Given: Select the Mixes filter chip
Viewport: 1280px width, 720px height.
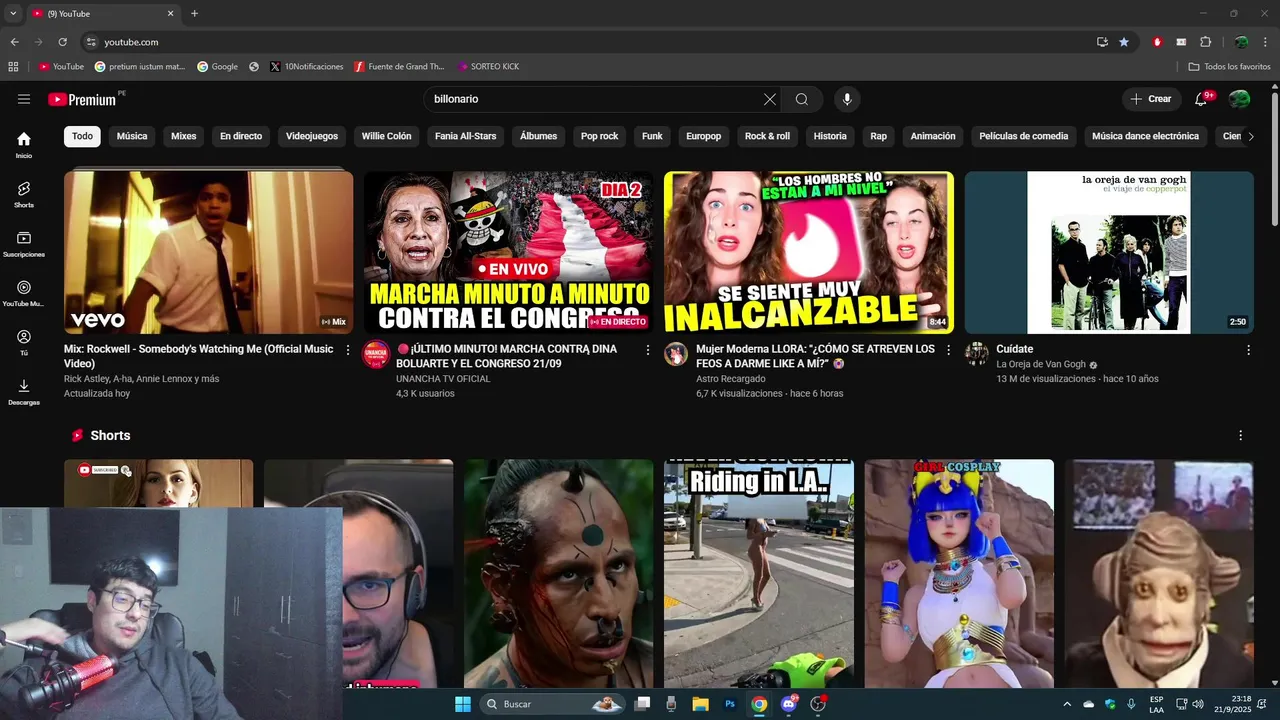Looking at the screenshot, I should (184, 136).
